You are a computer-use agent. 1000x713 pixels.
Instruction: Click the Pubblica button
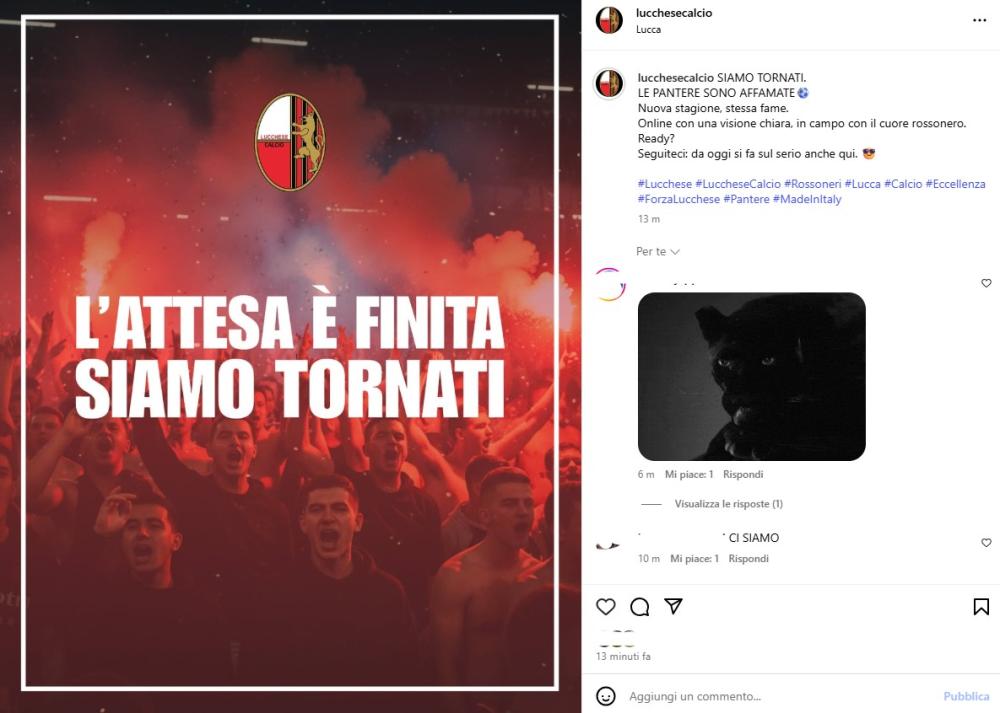point(966,696)
